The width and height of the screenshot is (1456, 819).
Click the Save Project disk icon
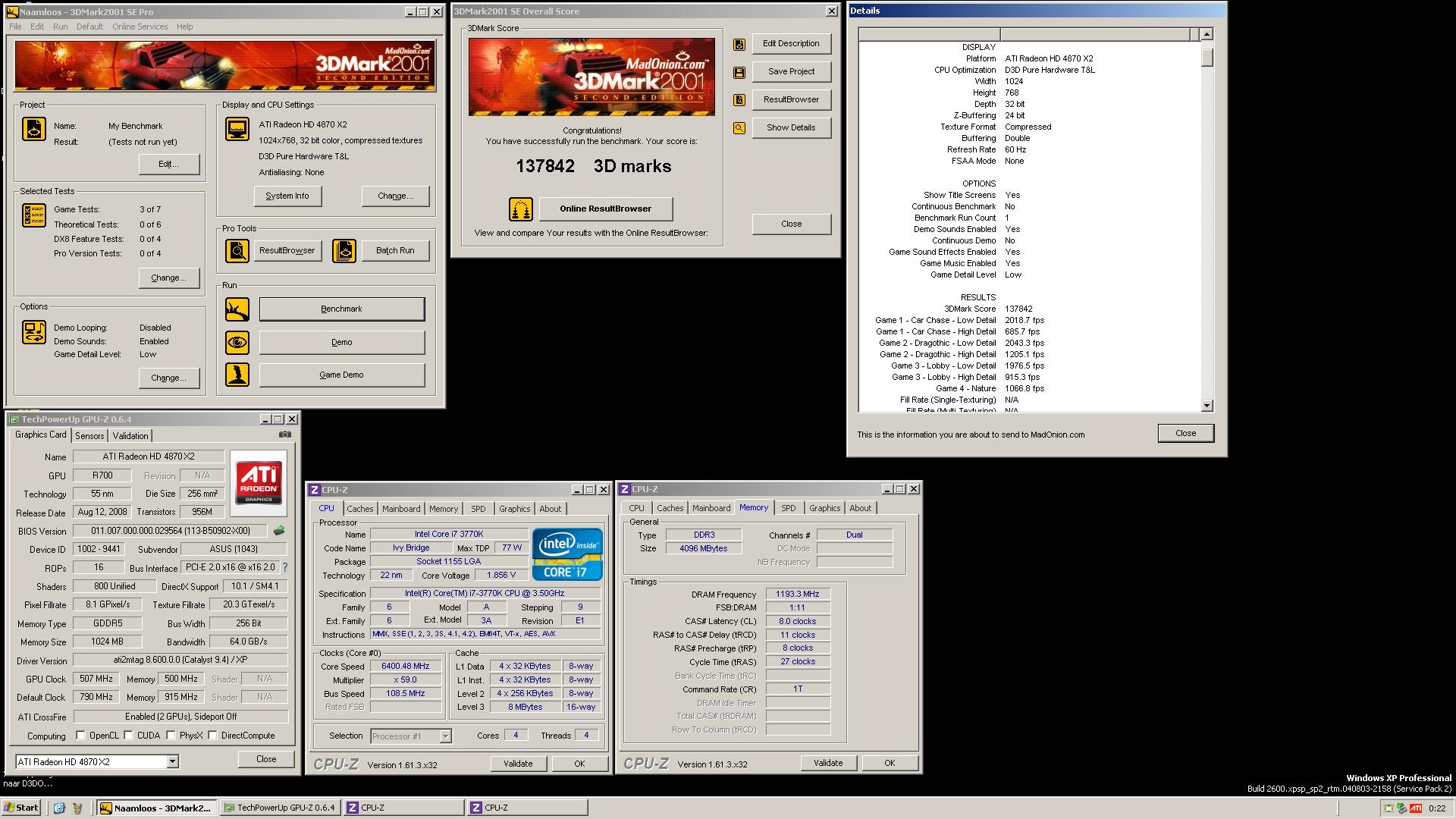[739, 72]
